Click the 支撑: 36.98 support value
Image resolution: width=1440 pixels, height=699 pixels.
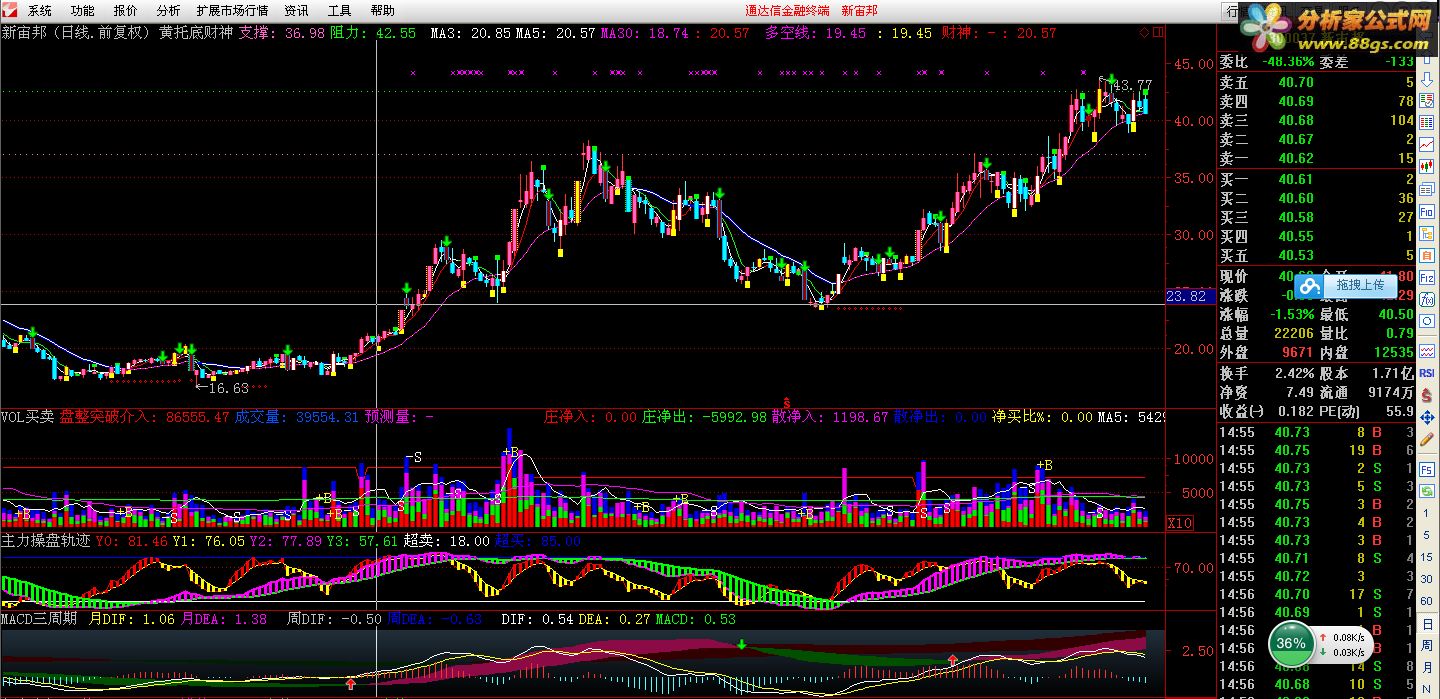pos(281,33)
